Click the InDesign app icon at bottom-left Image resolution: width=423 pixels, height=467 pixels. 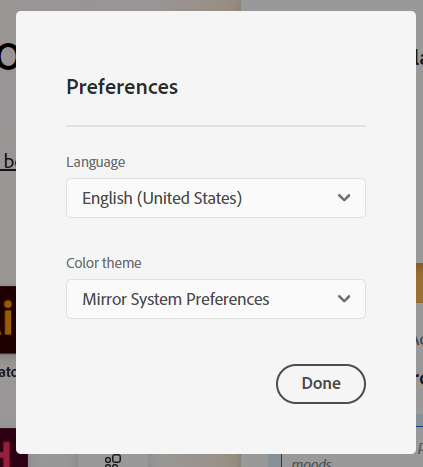[13, 448]
